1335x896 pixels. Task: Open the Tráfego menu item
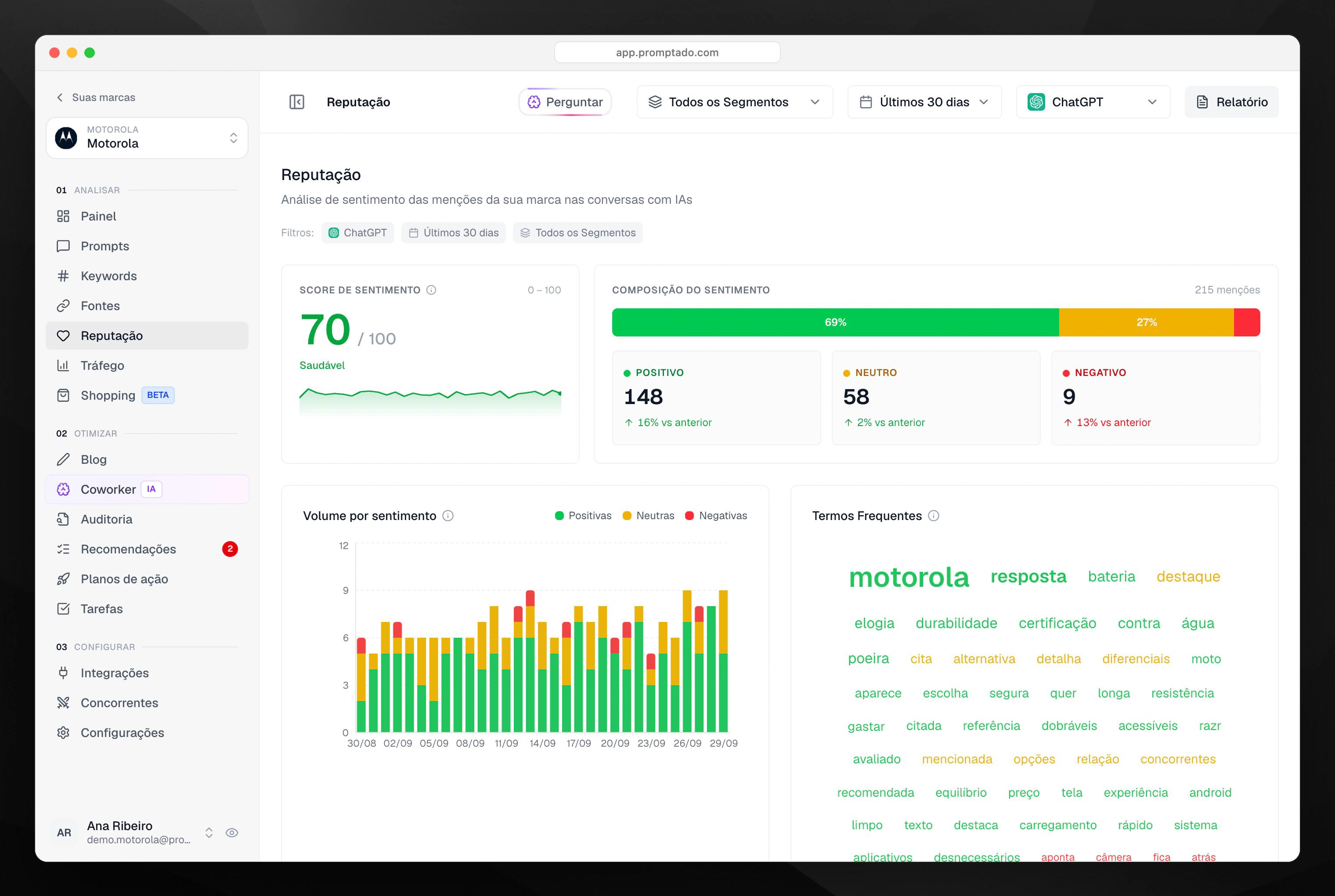[147, 365]
